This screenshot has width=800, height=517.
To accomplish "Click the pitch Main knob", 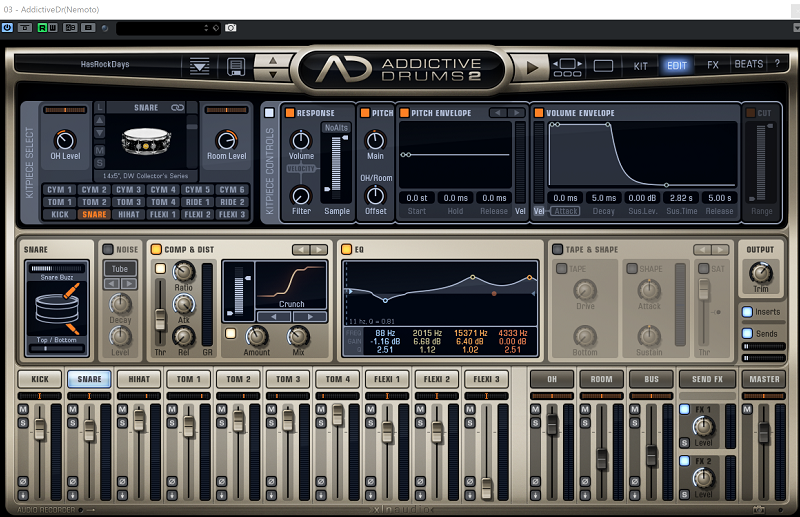I will coord(375,140).
